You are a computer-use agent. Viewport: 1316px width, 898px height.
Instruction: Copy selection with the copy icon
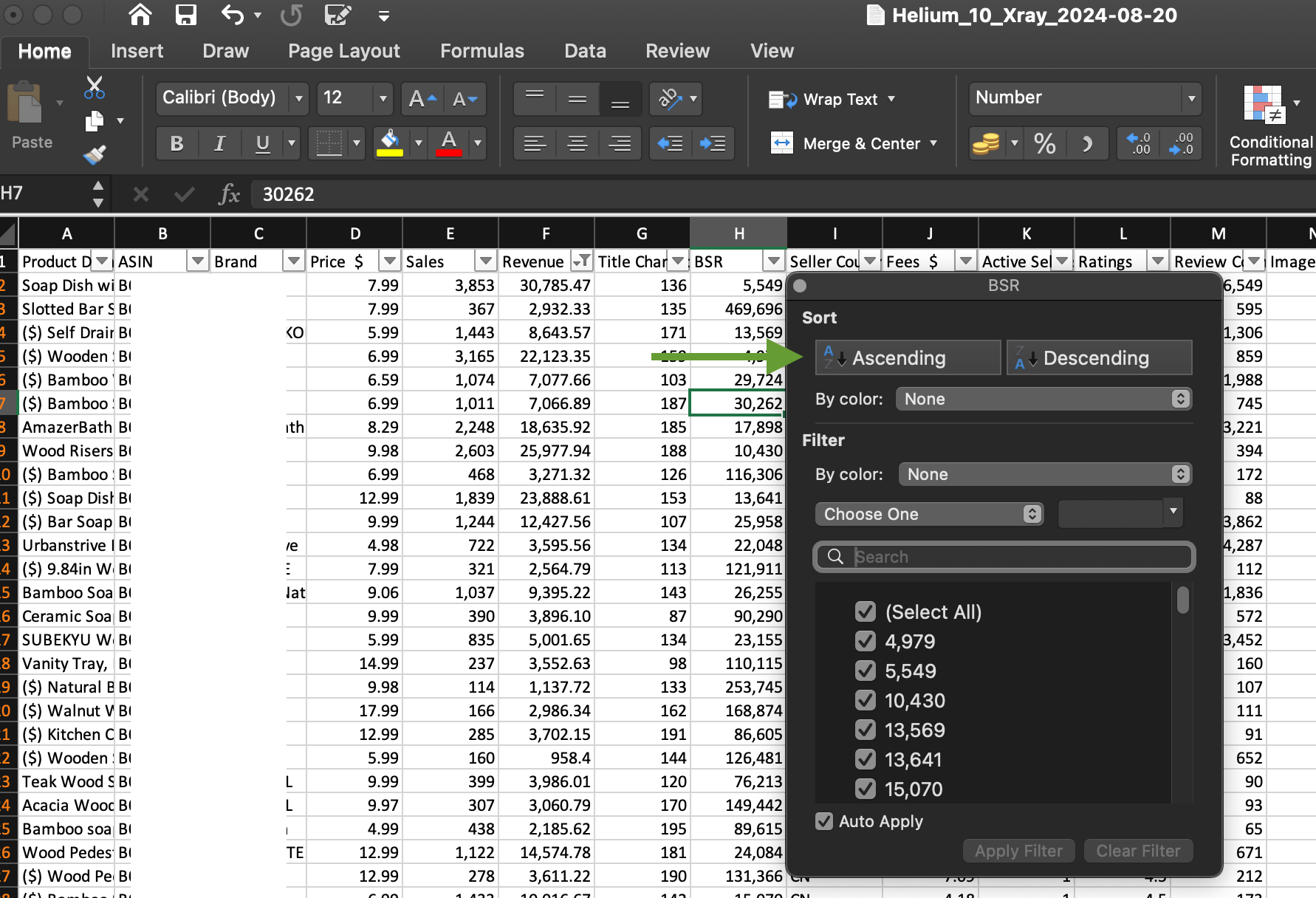tap(95, 120)
